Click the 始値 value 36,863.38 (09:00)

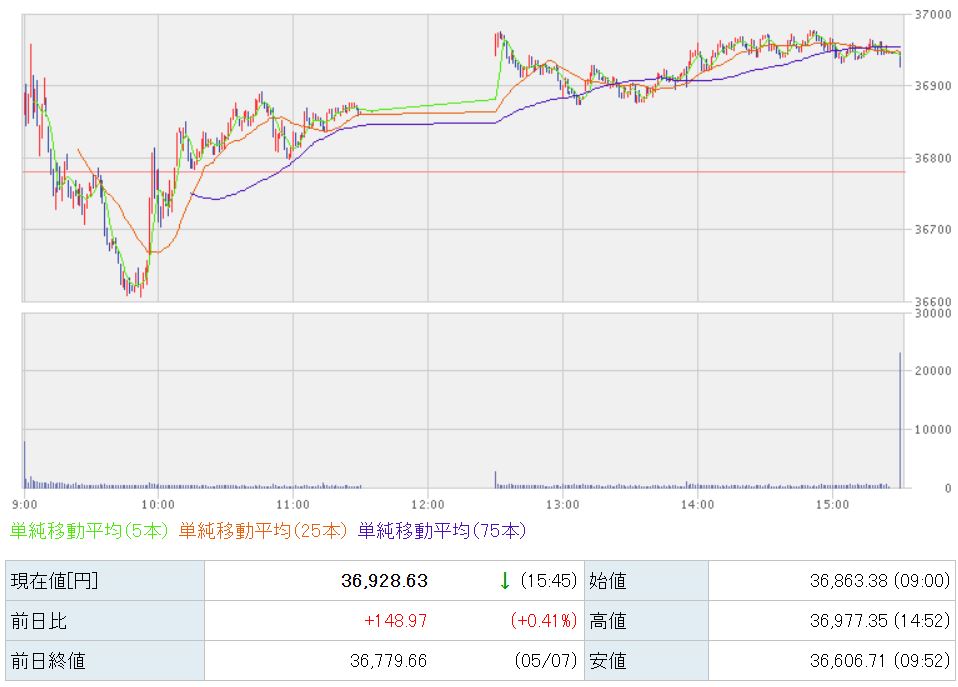pos(880,581)
